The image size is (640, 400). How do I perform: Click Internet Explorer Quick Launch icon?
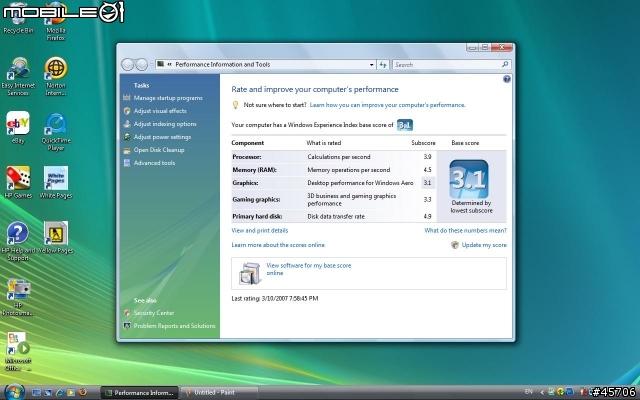[60, 393]
